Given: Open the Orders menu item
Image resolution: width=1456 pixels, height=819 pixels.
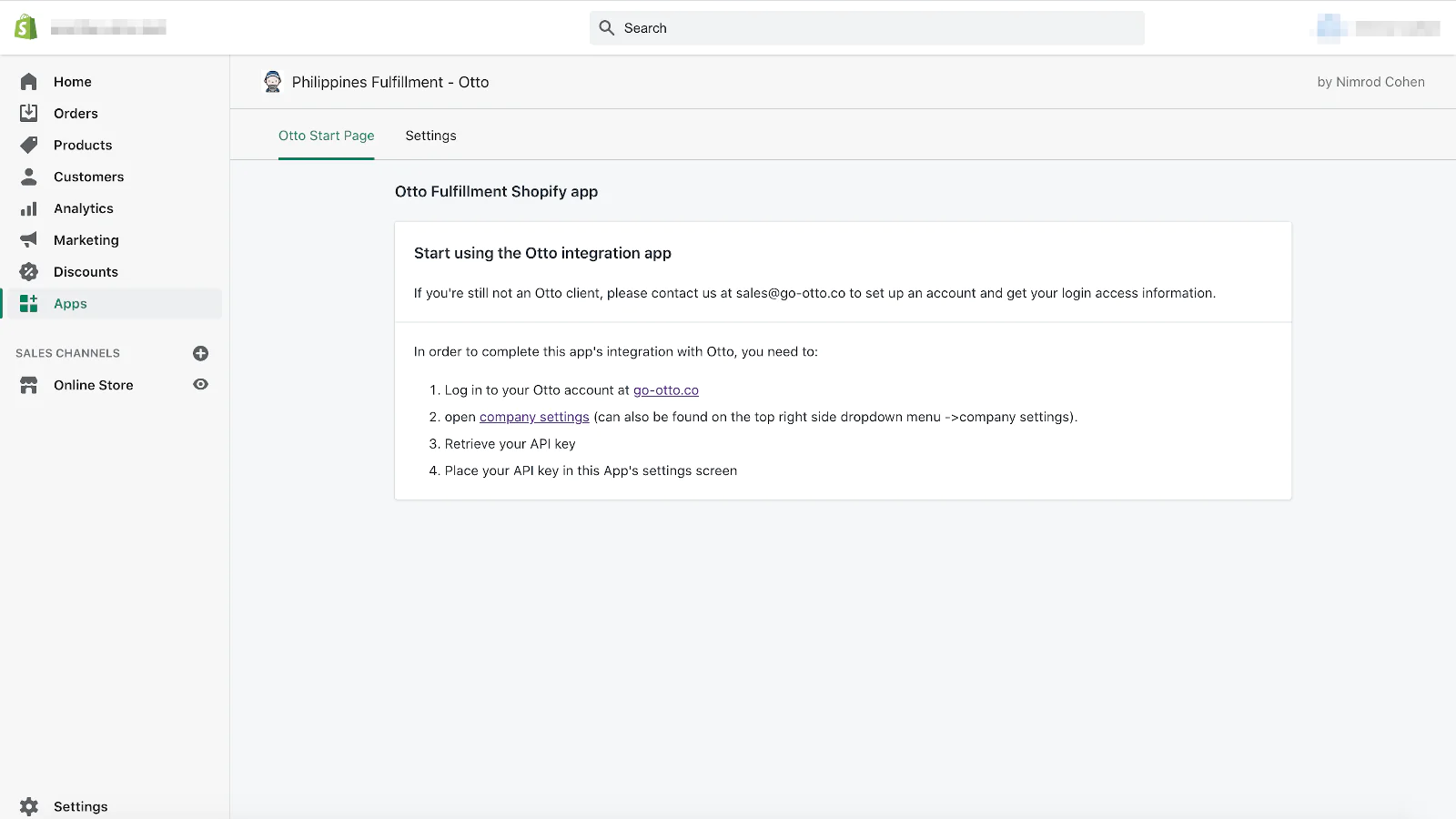Looking at the screenshot, I should [76, 114].
